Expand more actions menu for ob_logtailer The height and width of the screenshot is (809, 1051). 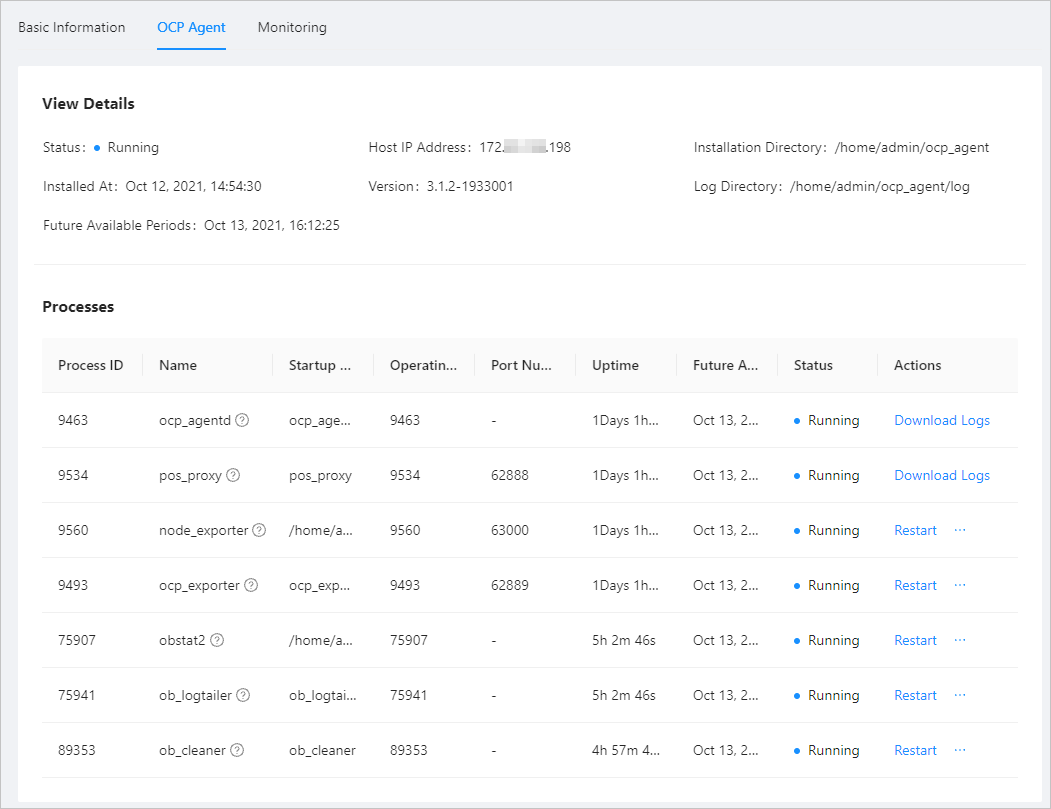tap(960, 695)
